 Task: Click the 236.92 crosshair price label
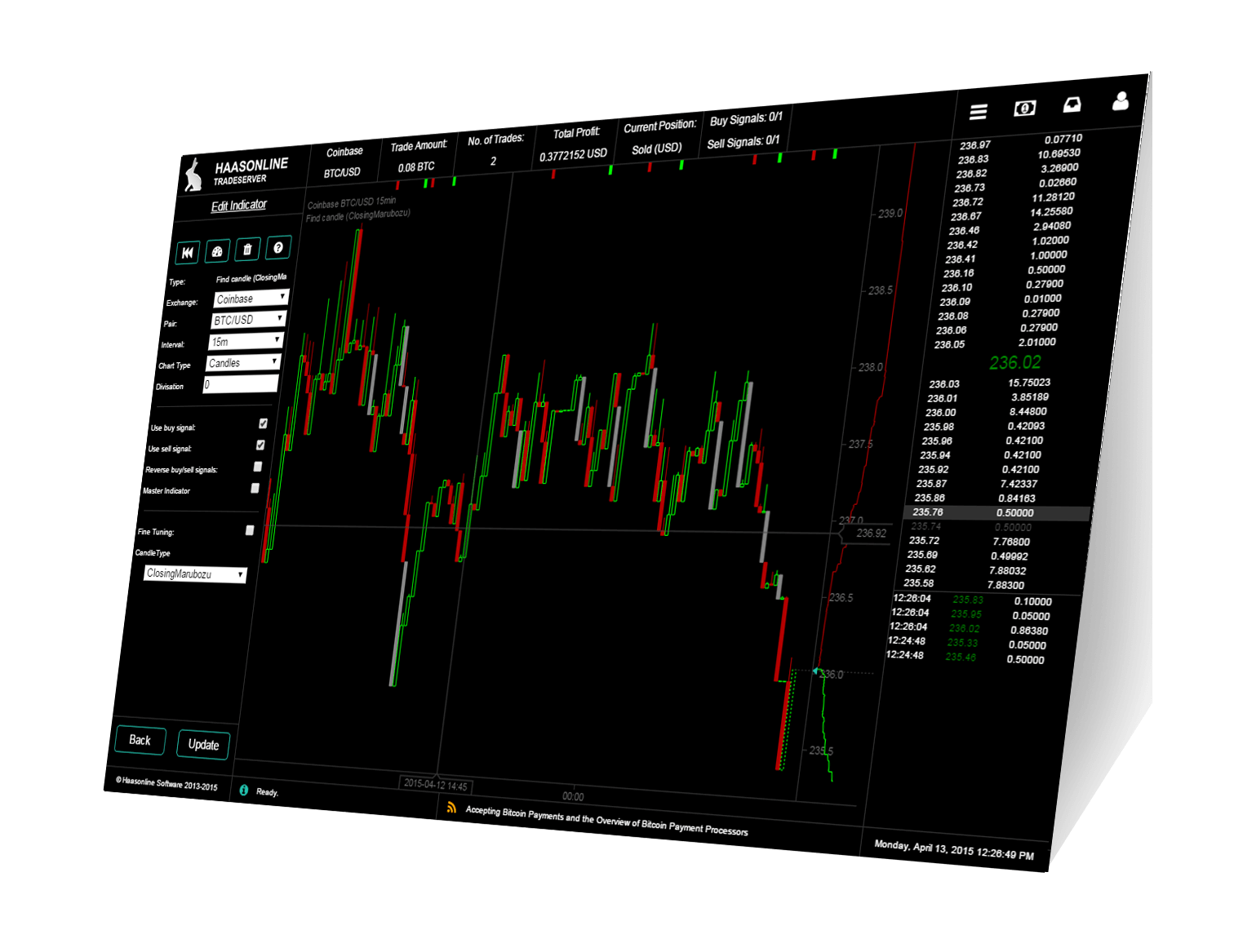871,534
